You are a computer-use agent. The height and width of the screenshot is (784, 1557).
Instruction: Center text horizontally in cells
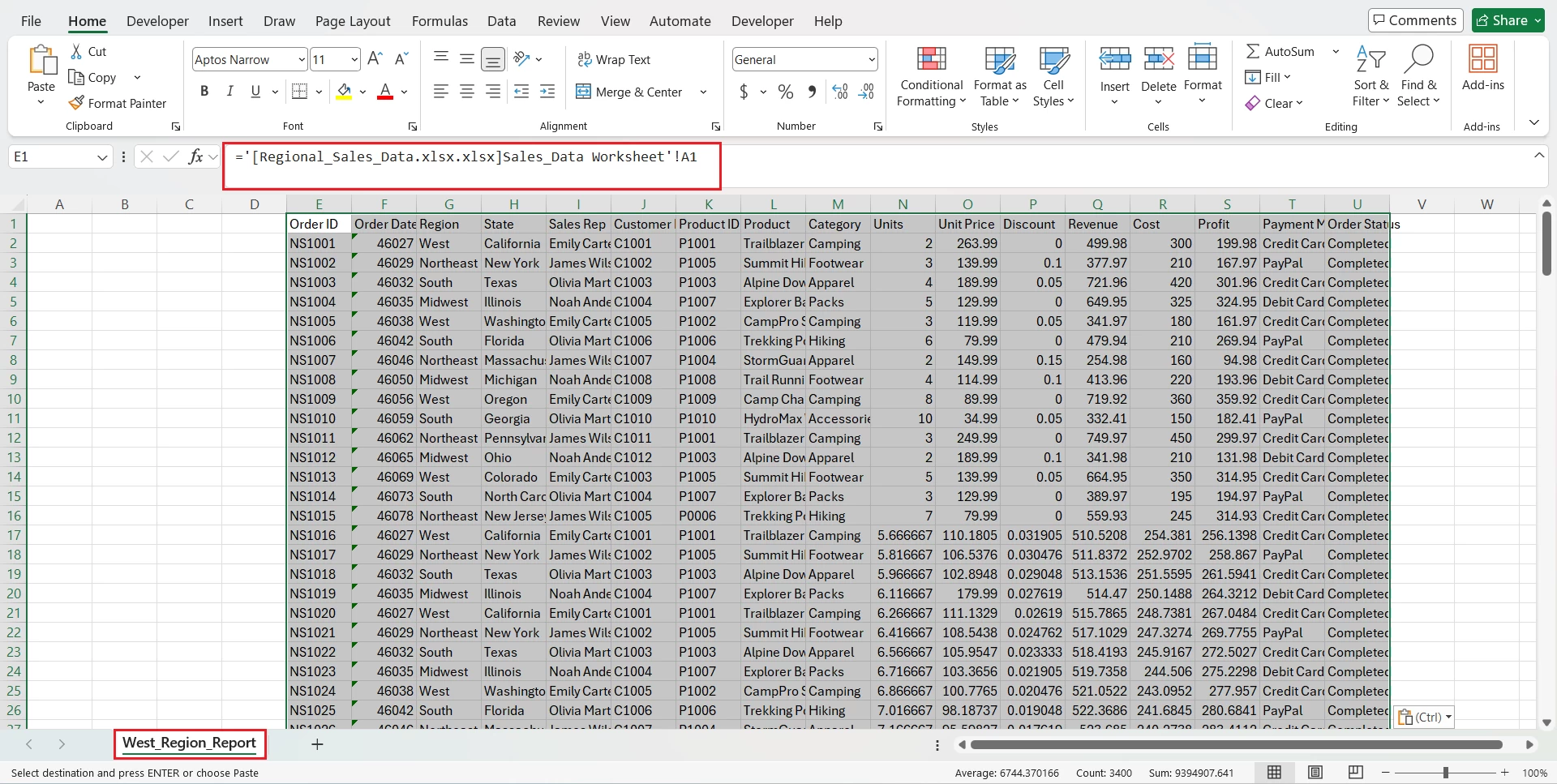[x=466, y=92]
